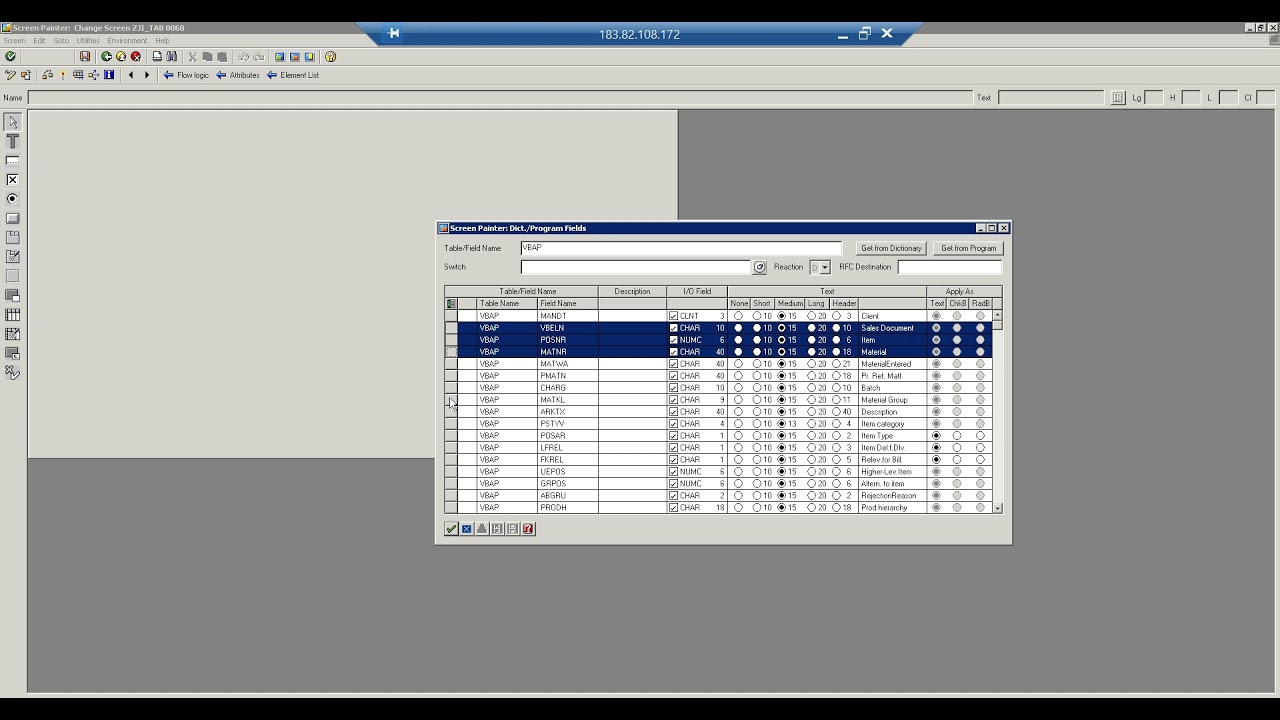Select the row selector for GRPOS row

coord(451,484)
